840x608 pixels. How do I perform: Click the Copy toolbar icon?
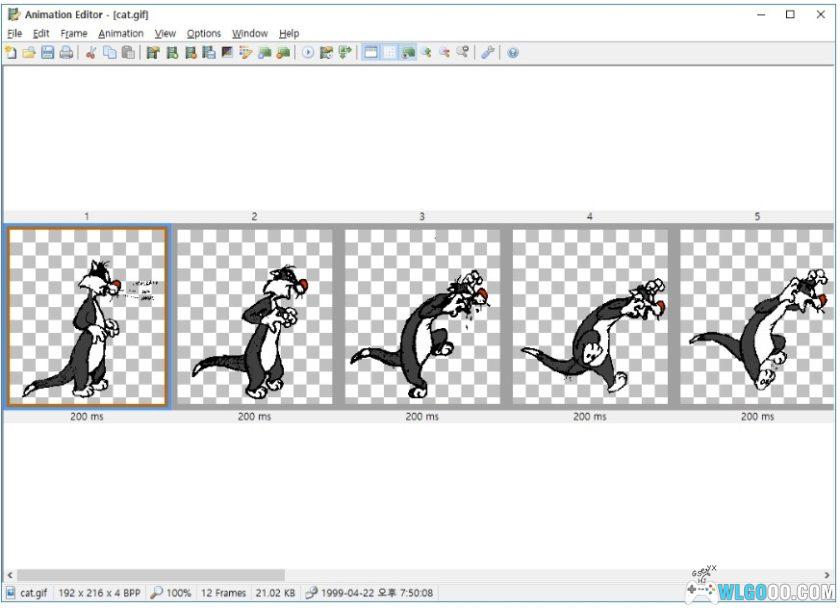point(109,53)
